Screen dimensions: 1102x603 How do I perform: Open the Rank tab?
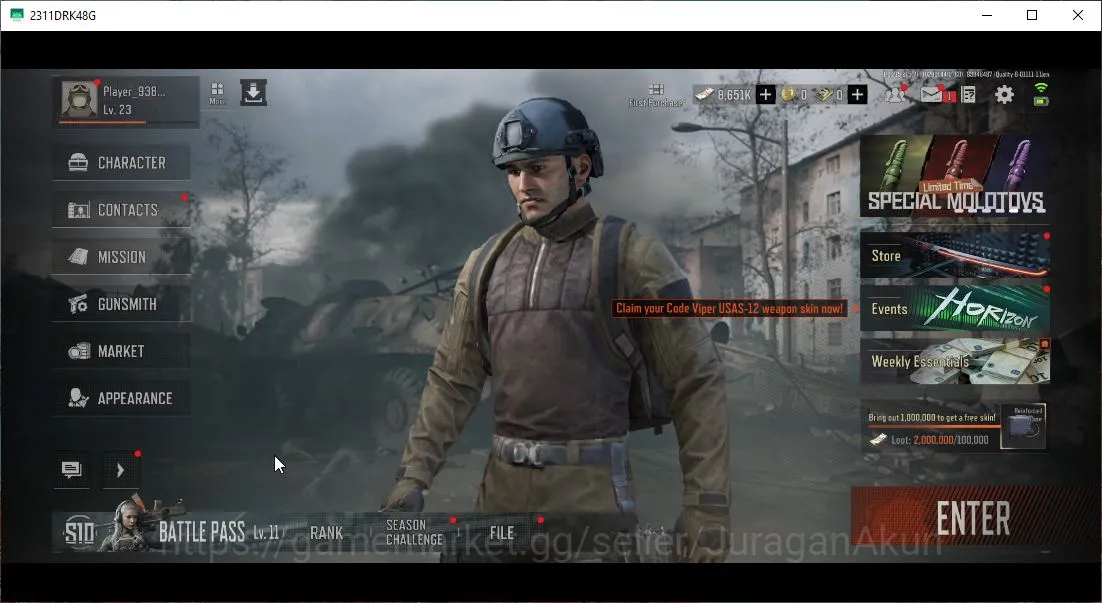pyautogui.click(x=327, y=533)
